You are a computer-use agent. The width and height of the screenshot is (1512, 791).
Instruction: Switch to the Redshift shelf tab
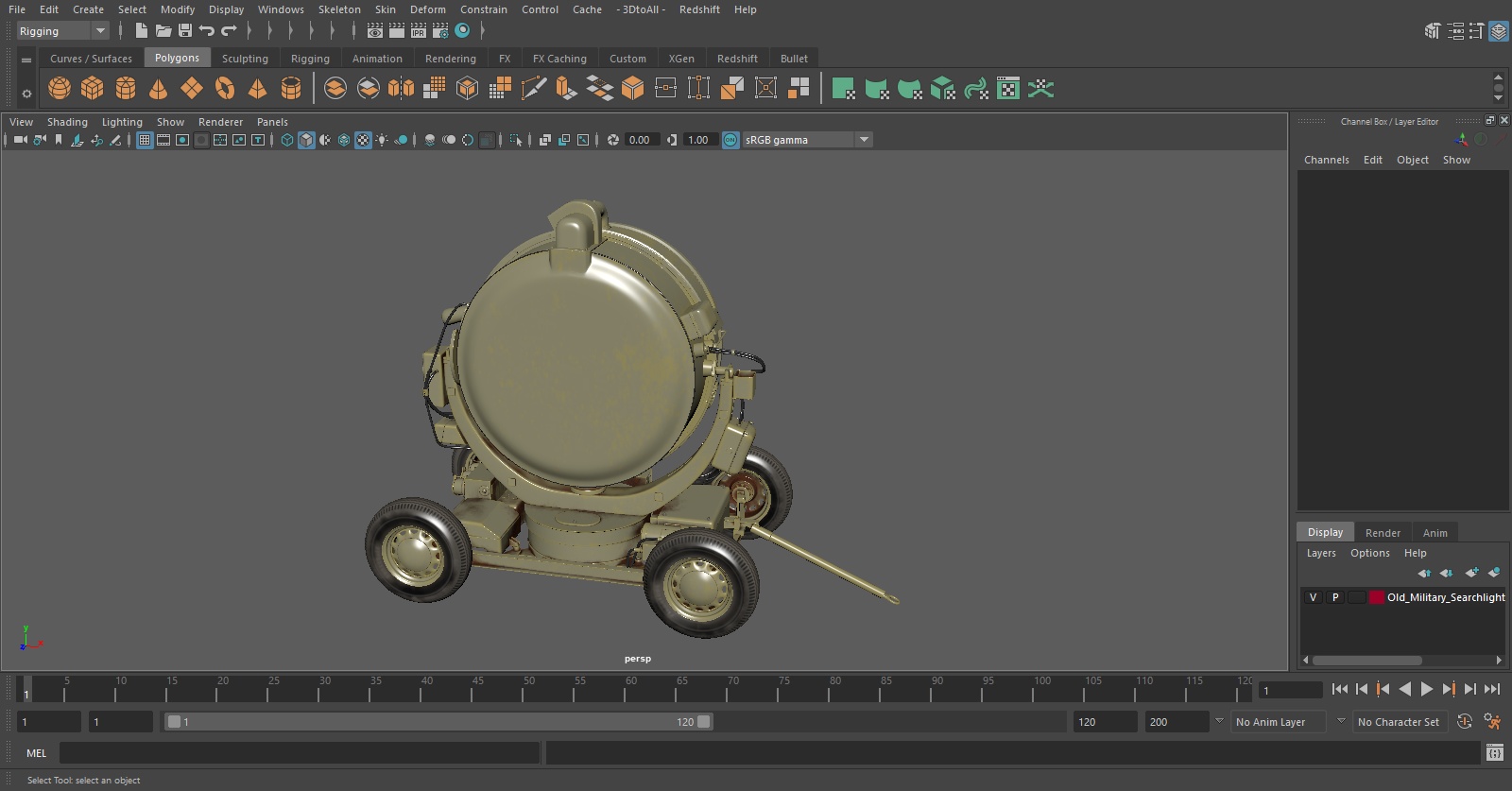pyautogui.click(x=737, y=59)
